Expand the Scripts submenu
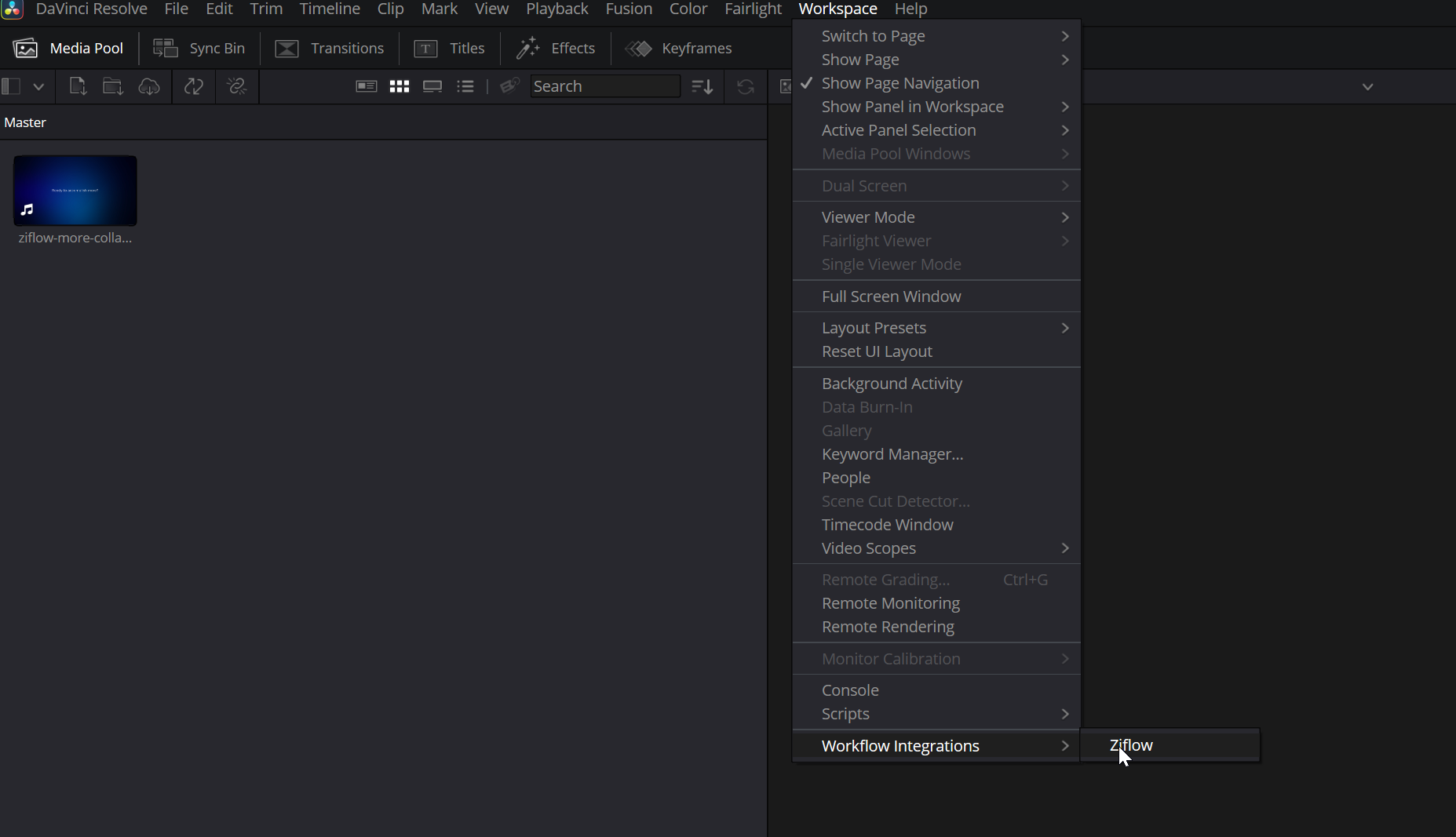 tap(936, 714)
